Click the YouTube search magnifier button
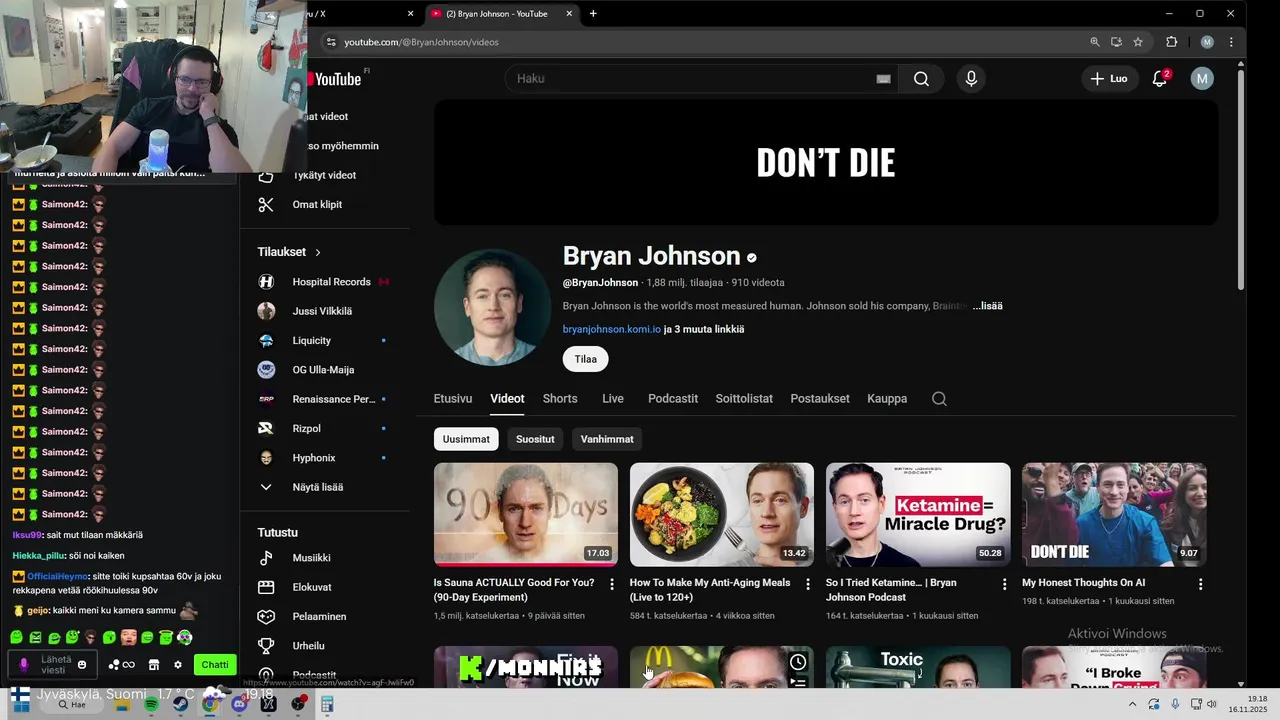This screenshot has height=720, width=1280. (x=921, y=79)
